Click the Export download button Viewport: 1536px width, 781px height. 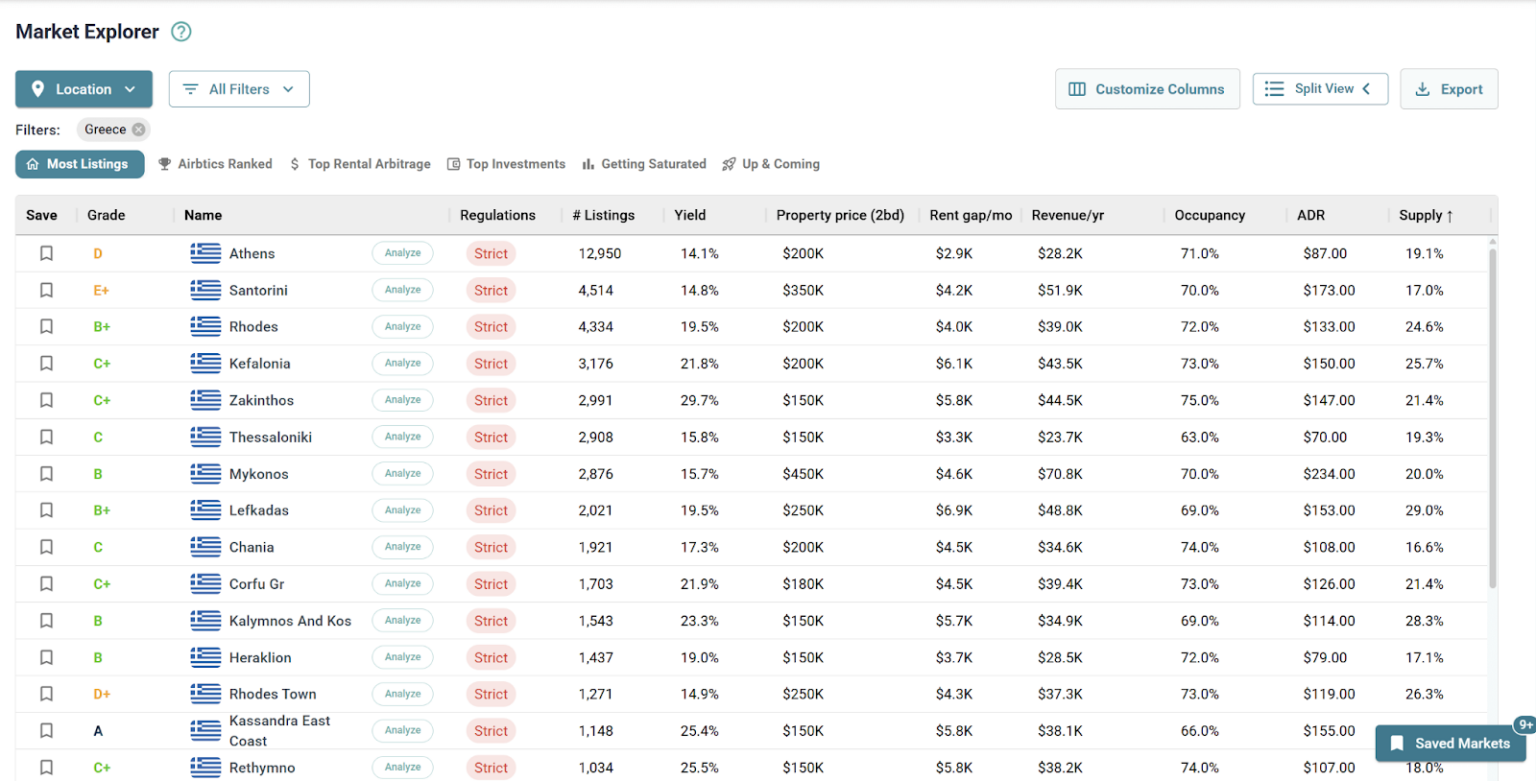pos(1449,89)
